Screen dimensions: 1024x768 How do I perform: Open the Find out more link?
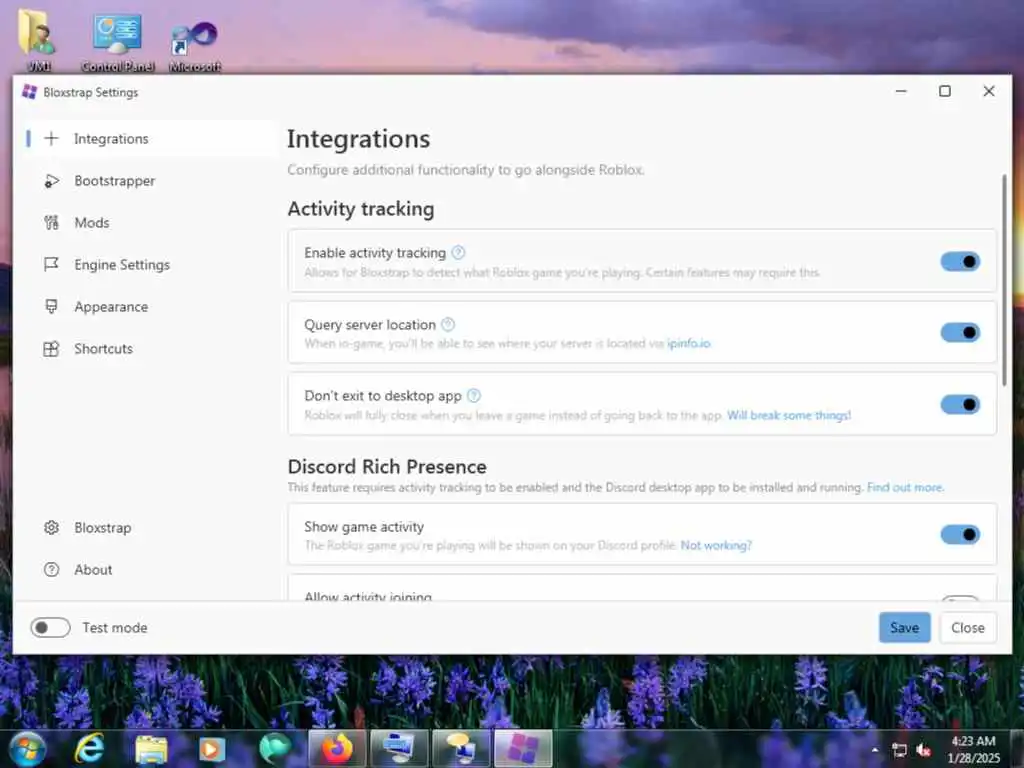click(x=905, y=487)
